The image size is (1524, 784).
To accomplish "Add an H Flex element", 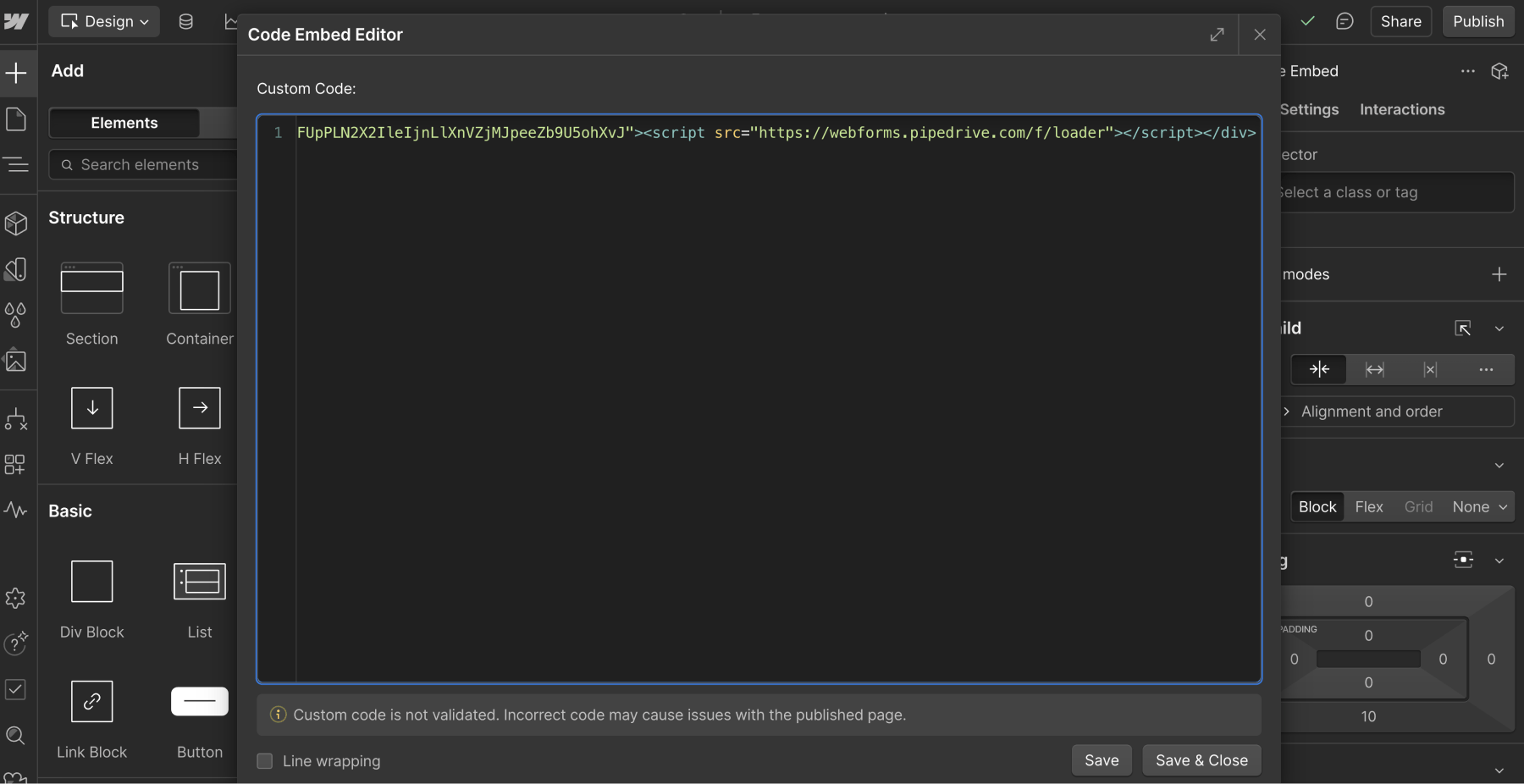I will click(200, 426).
